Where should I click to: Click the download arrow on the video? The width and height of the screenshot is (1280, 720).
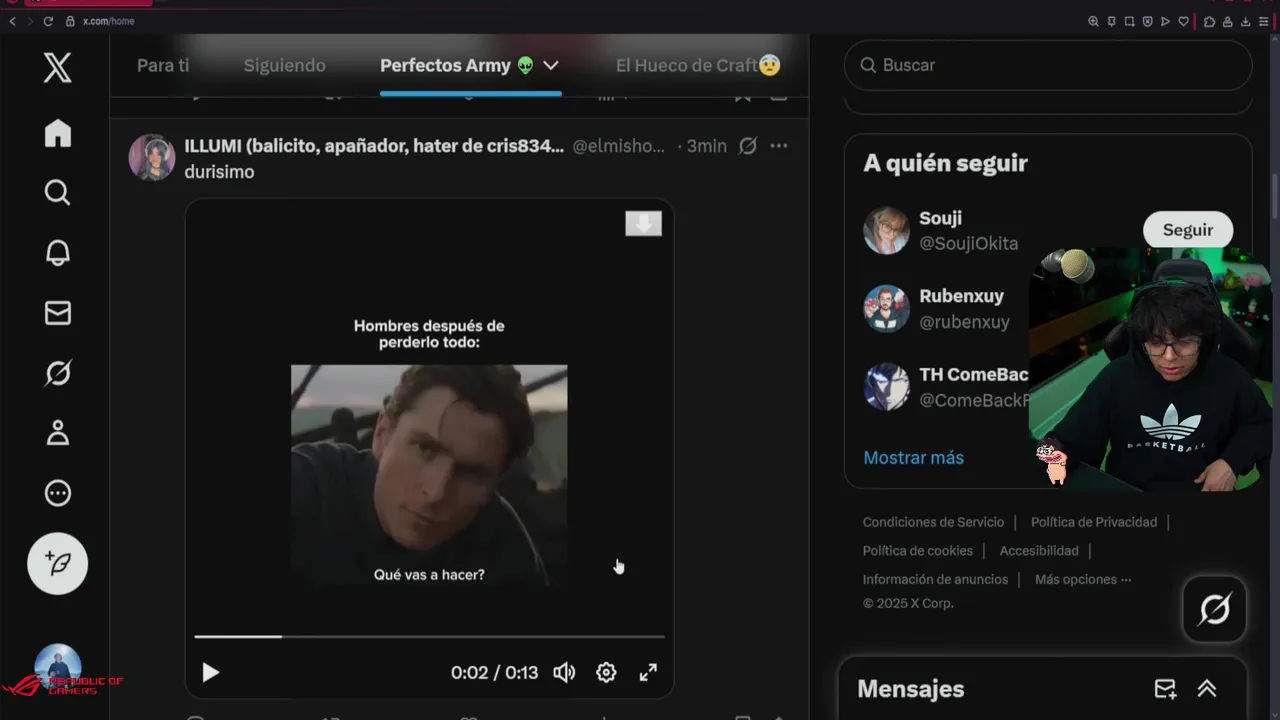coord(643,223)
